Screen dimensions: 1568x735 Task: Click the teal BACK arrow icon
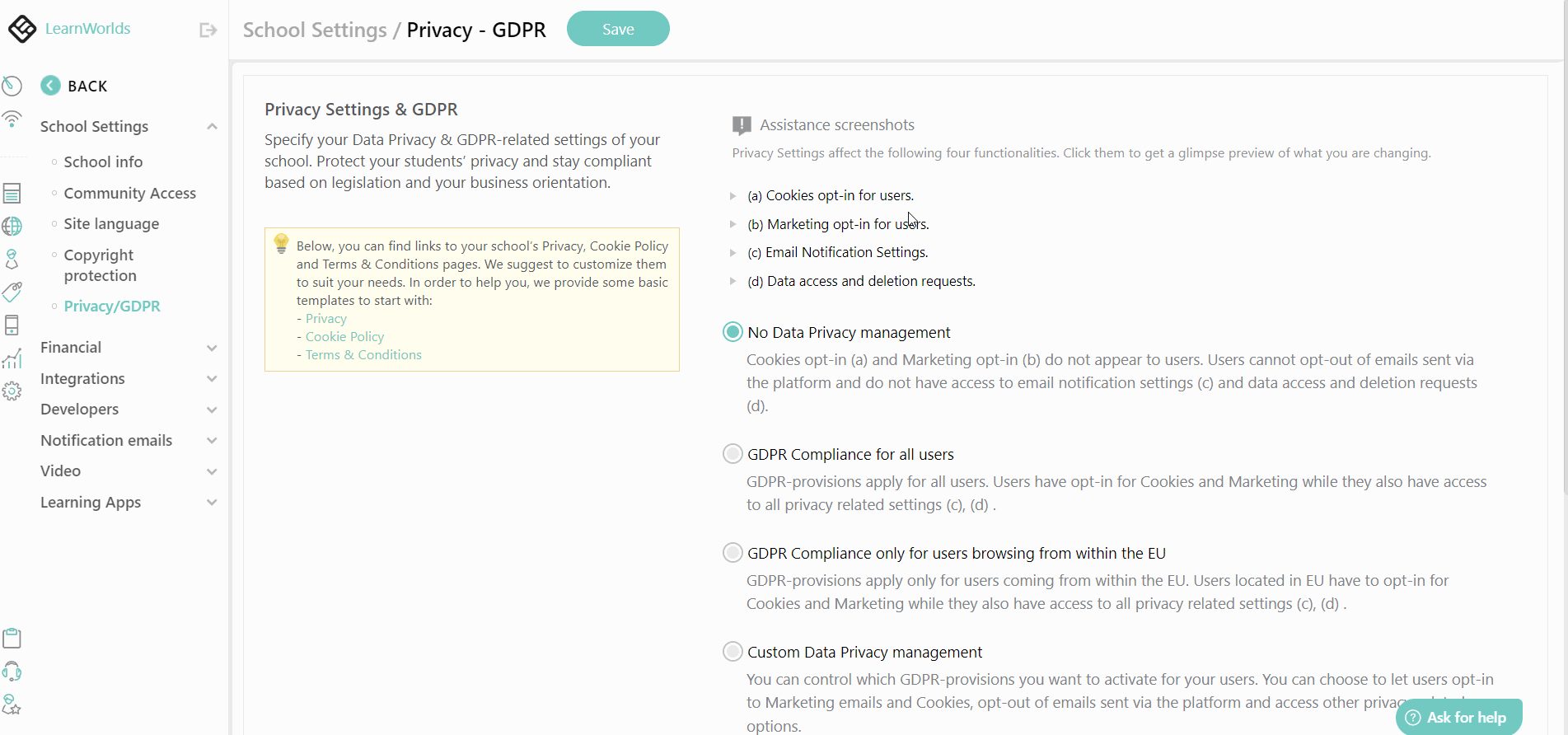pyautogui.click(x=50, y=86)
